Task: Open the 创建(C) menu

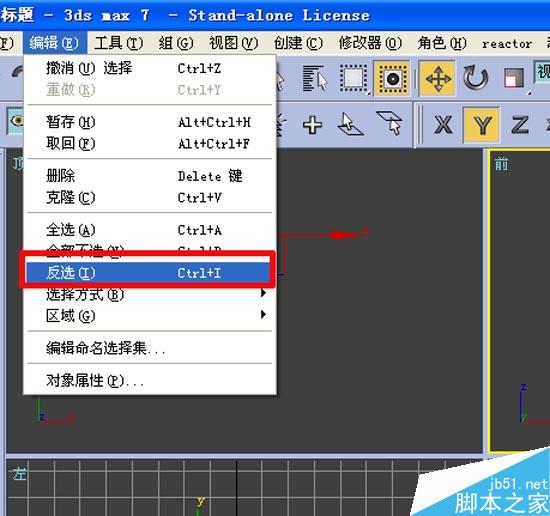Action: coord(298,43)
